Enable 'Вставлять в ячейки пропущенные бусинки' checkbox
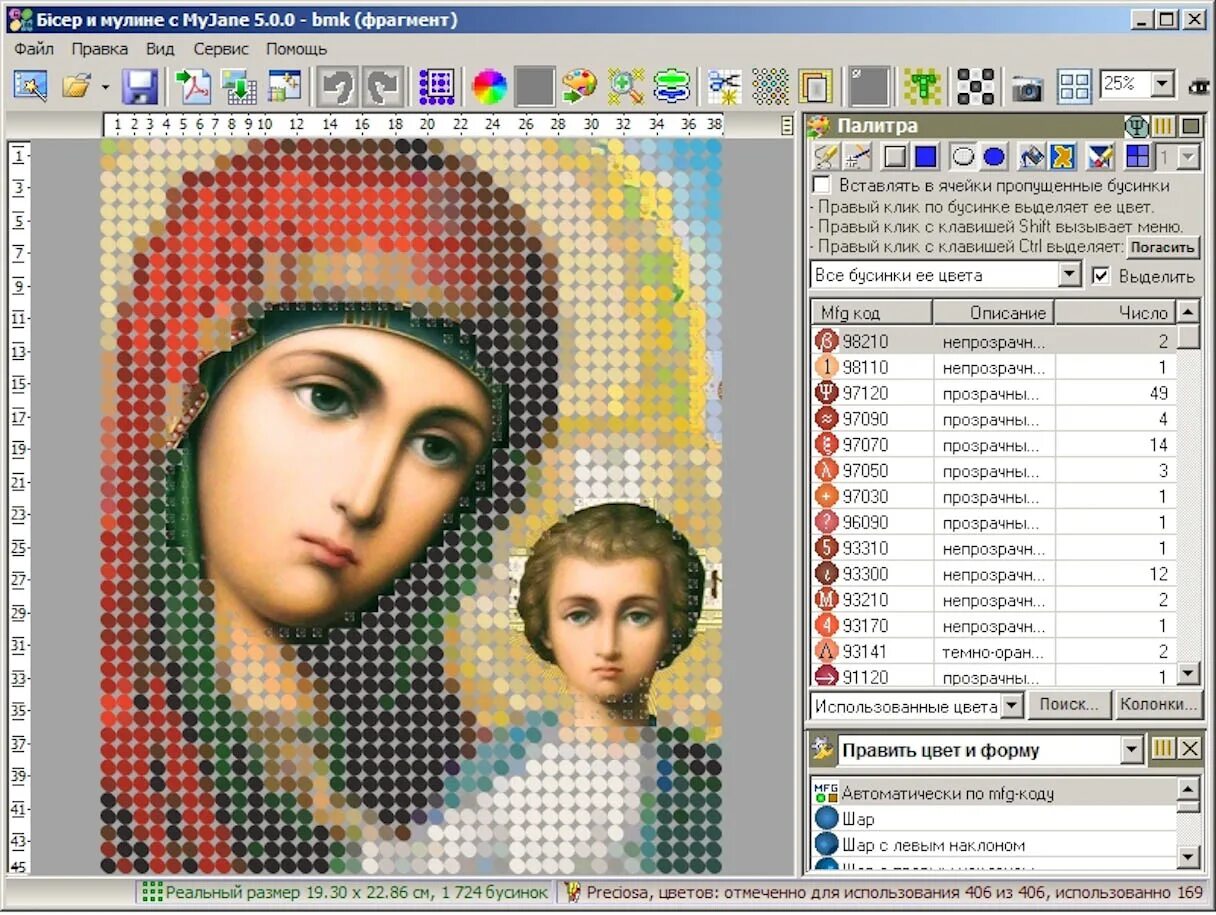 pos(821,186)
